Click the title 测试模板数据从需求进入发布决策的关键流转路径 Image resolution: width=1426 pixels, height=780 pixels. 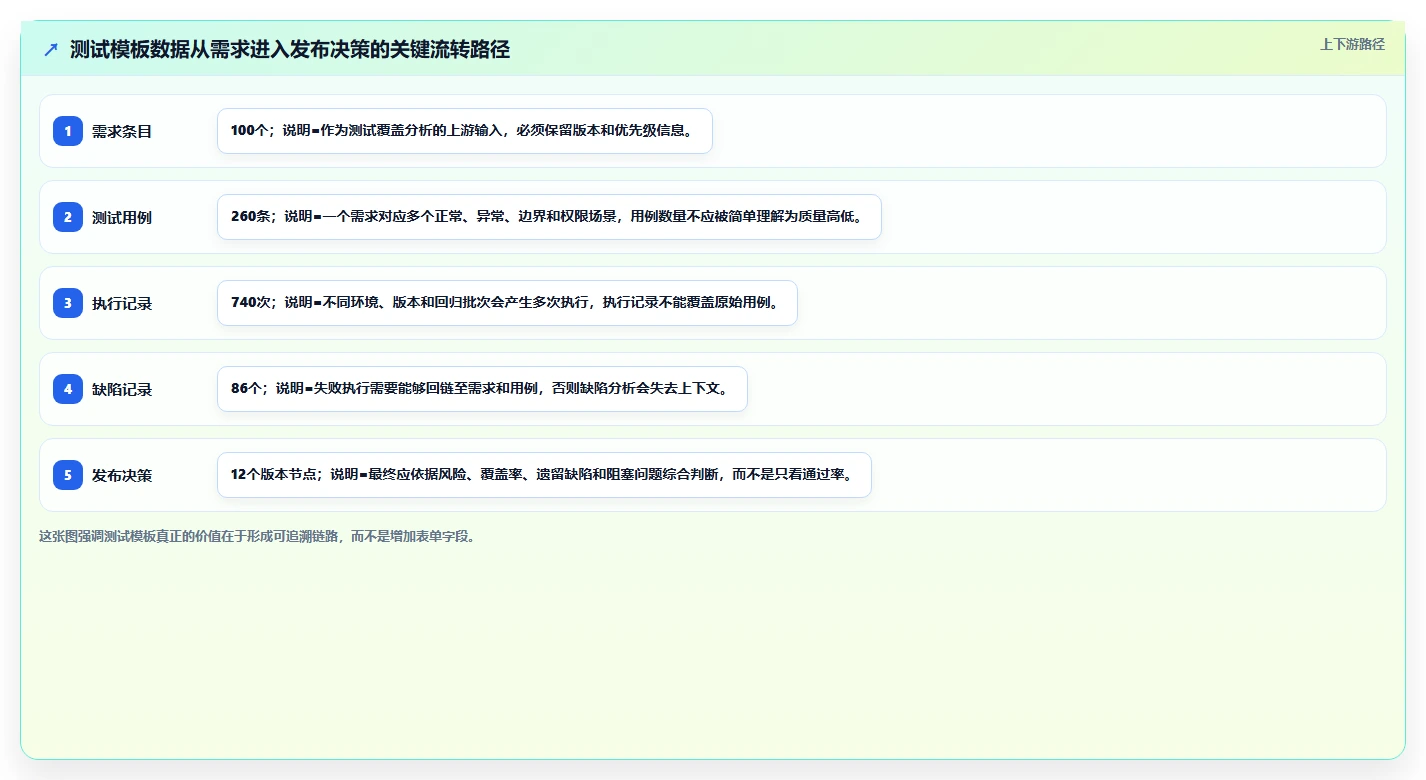(x=290, y=50)
